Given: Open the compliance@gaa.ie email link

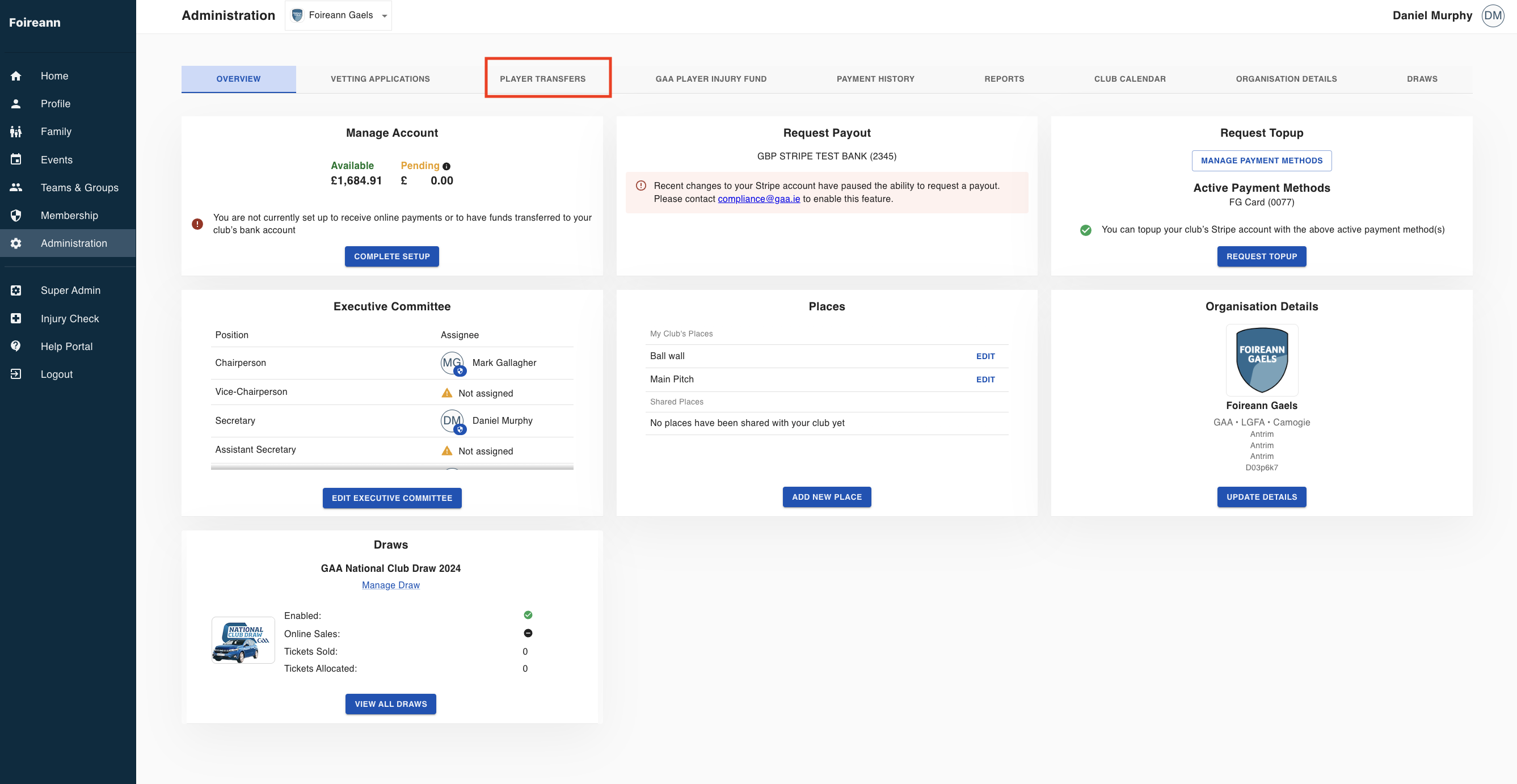Looking at the screenshot, I should (x=758, y=199).
